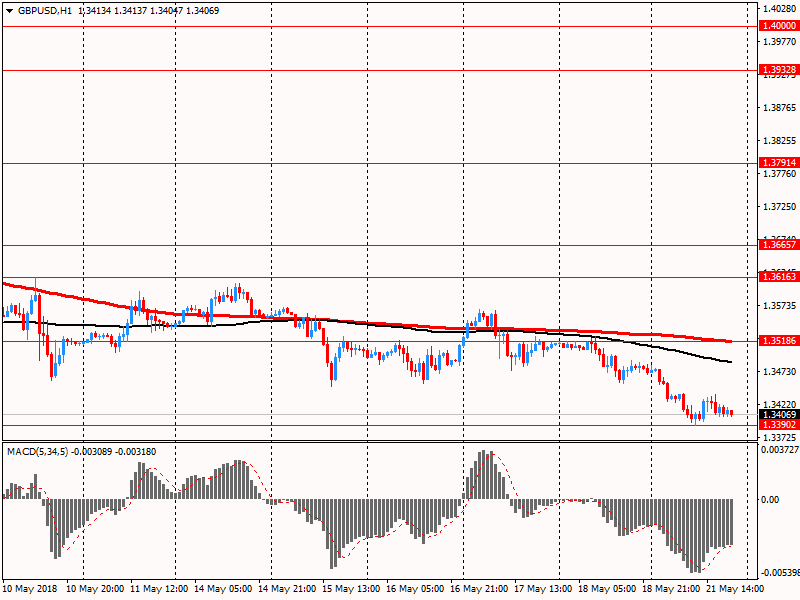800x600 pixels.
Task: Select the 1.36657 red price level label
Action: coord(779,245)
